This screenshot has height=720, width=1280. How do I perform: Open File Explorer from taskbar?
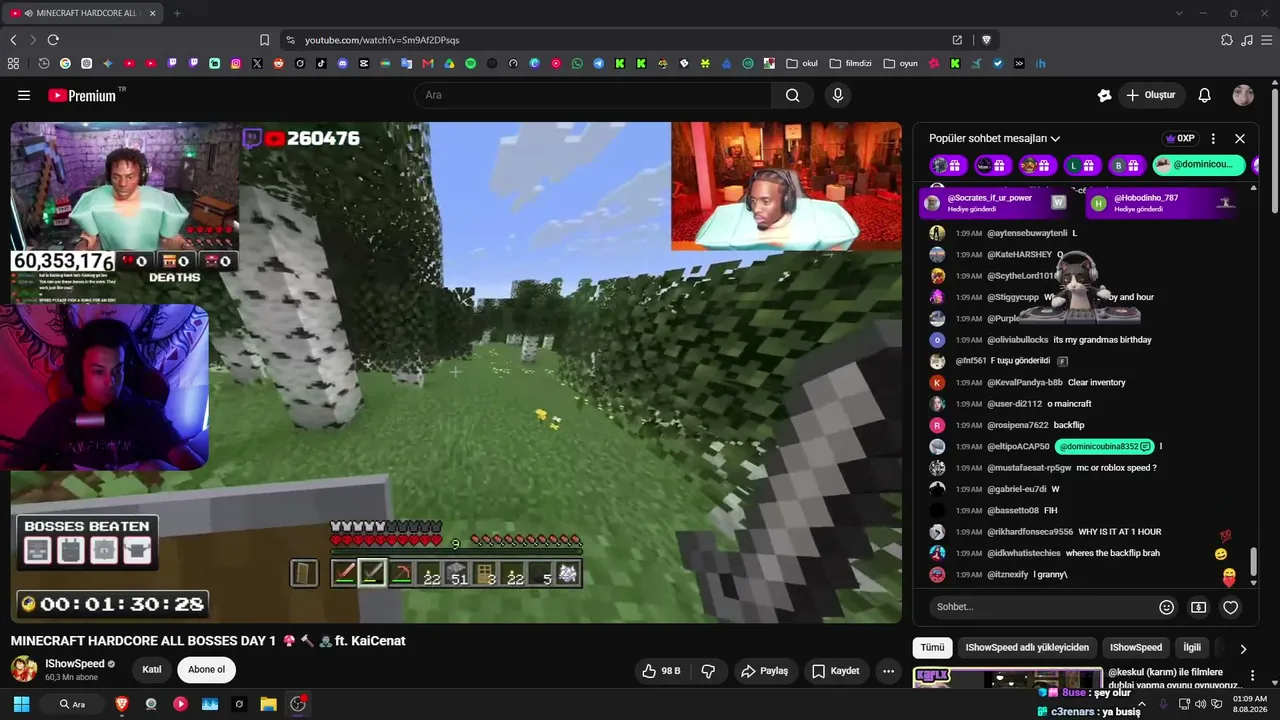pos(268,704)
